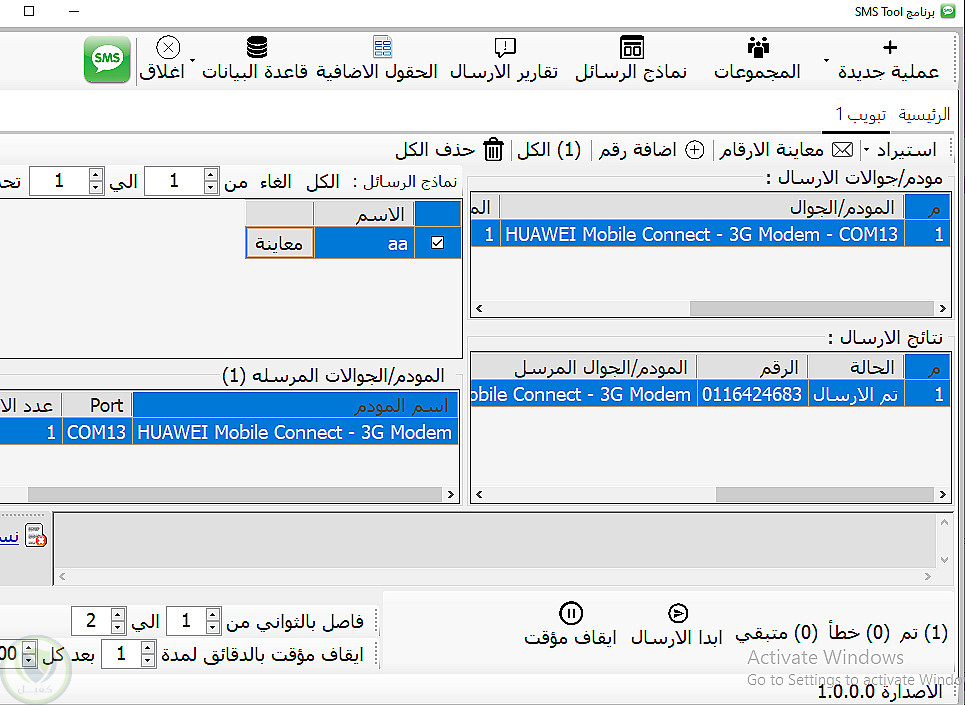This screenshot has height=705, width=965.
Task: Click الاصدارة 1.0.0.0 version text
Action: coord(880,691)
